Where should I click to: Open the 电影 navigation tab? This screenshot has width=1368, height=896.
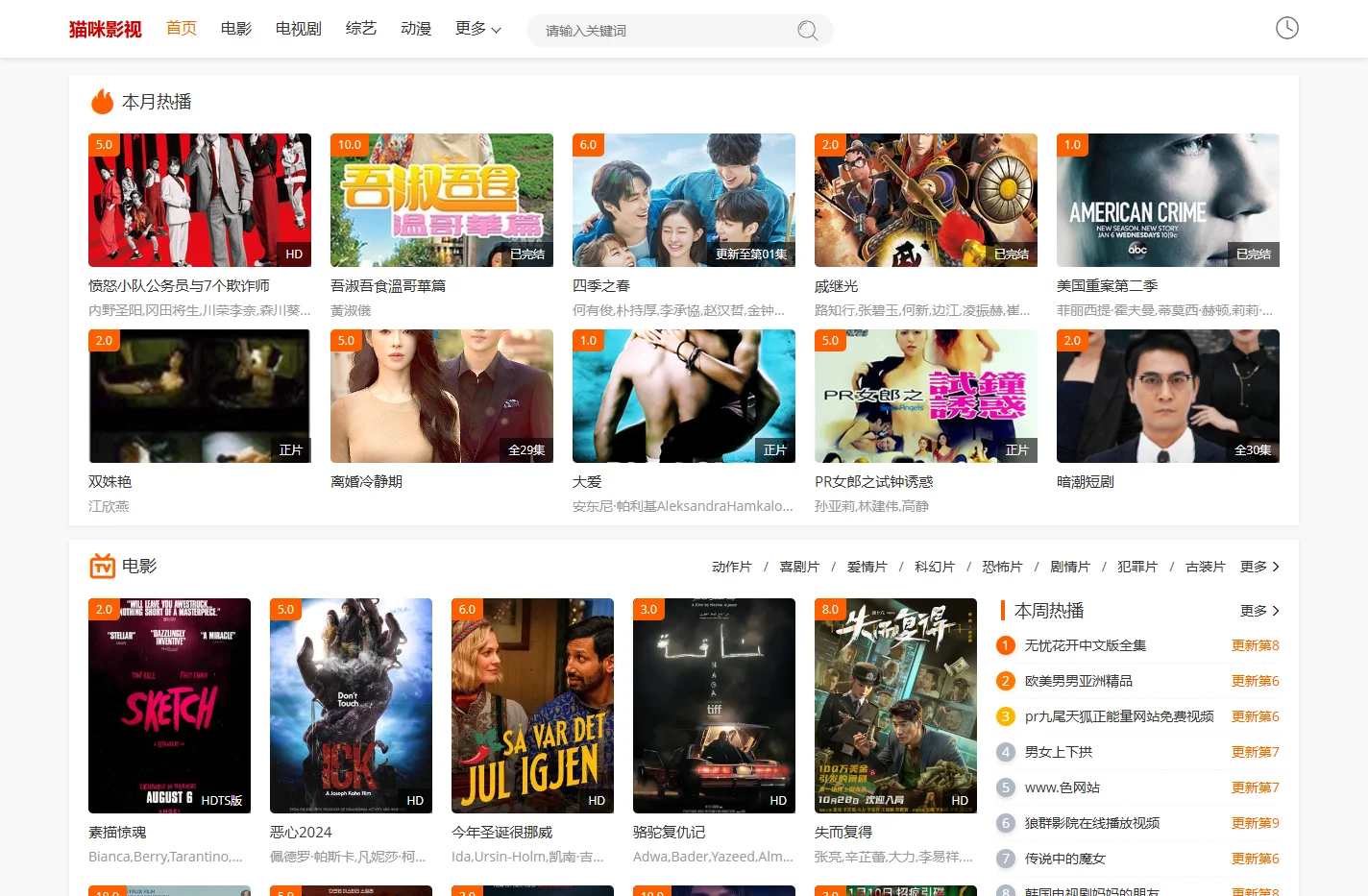[x=236, y=29]
